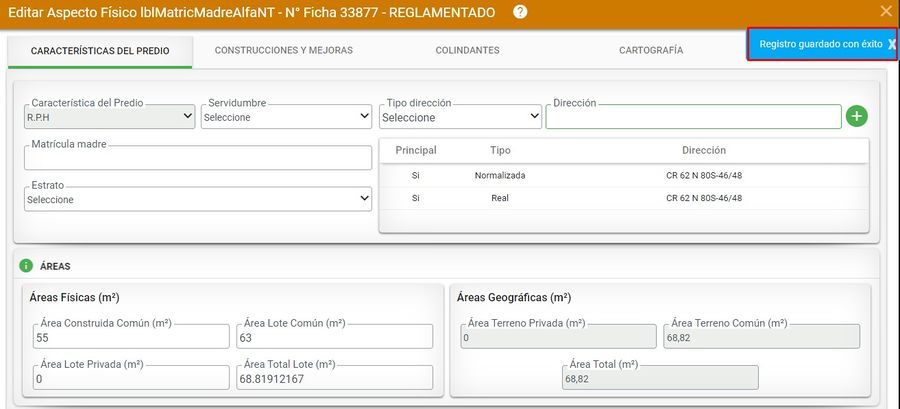The image size is (900, 409).
Task: Open the Colindantes tab
Action: point(467,50)
